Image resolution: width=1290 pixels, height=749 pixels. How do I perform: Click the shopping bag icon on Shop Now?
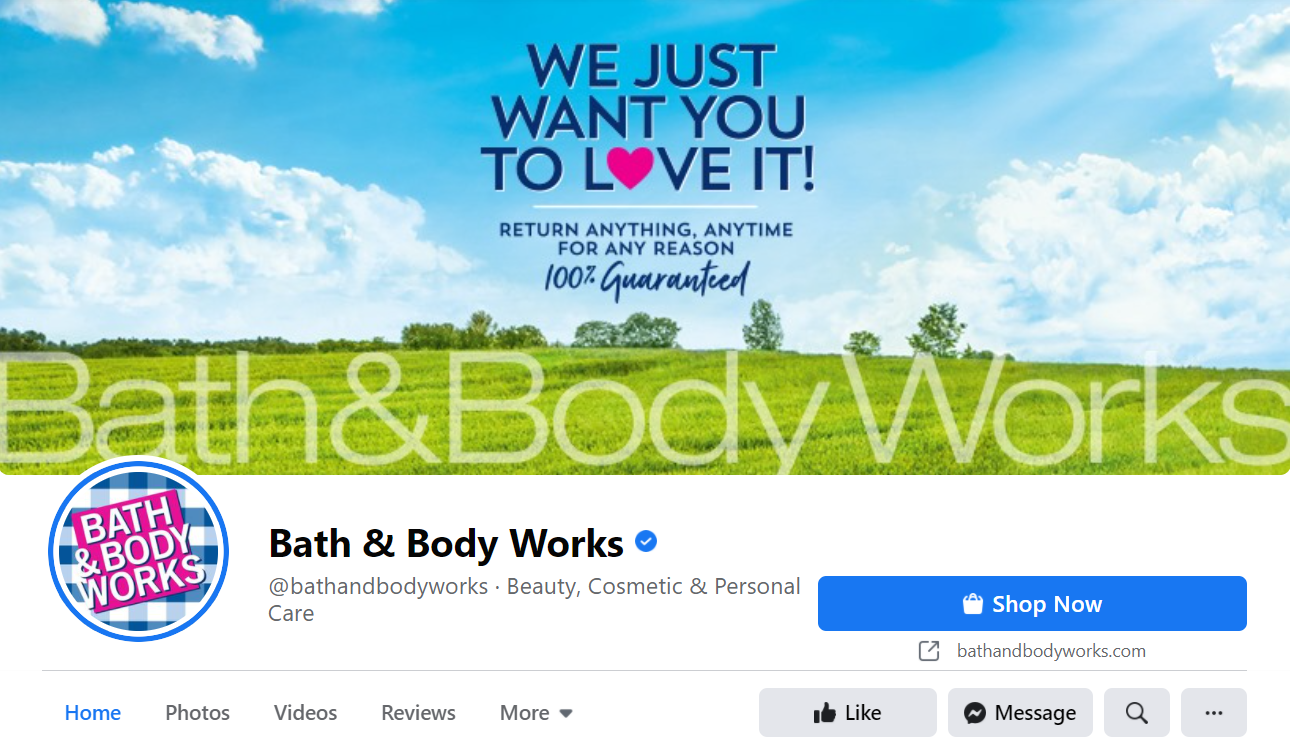point(972,604)
